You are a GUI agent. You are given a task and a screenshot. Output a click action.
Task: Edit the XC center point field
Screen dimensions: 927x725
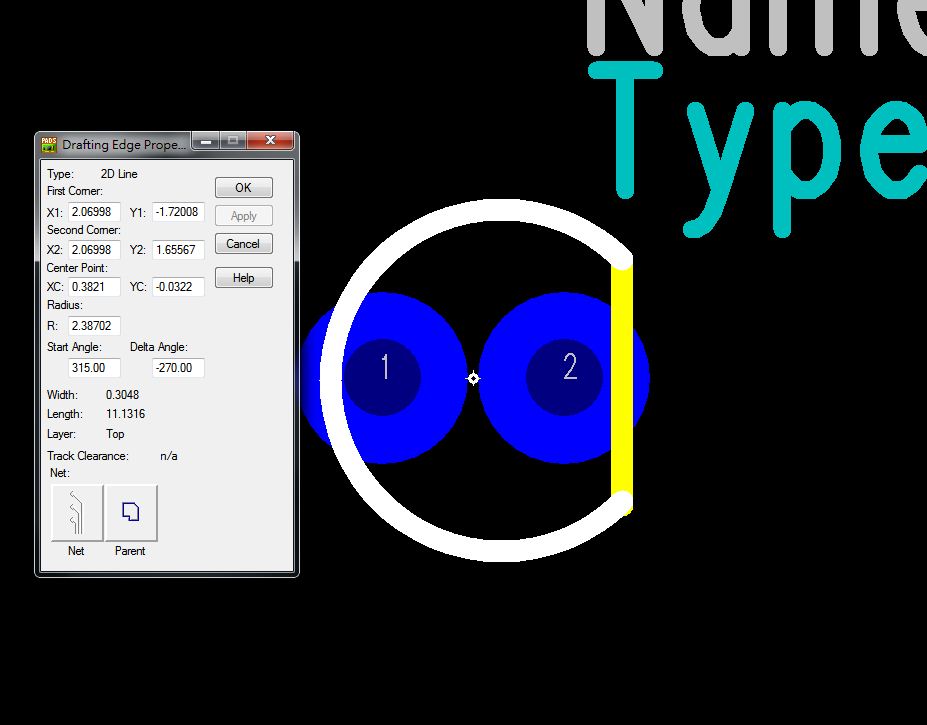coord(95,287)
